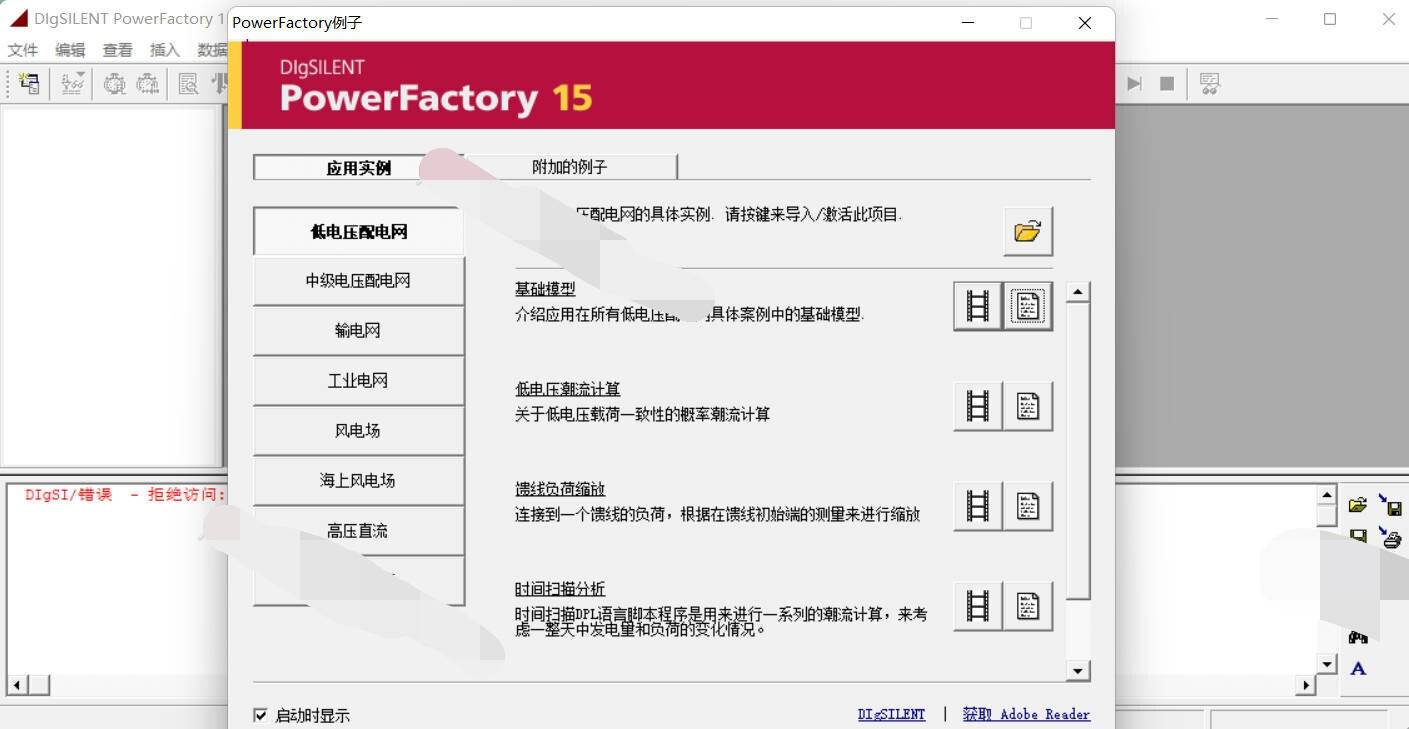This screenshot has width=1409, height=729.
Task: Click the document search magnifier toolbar icon
Action: [x=189, y=84]
